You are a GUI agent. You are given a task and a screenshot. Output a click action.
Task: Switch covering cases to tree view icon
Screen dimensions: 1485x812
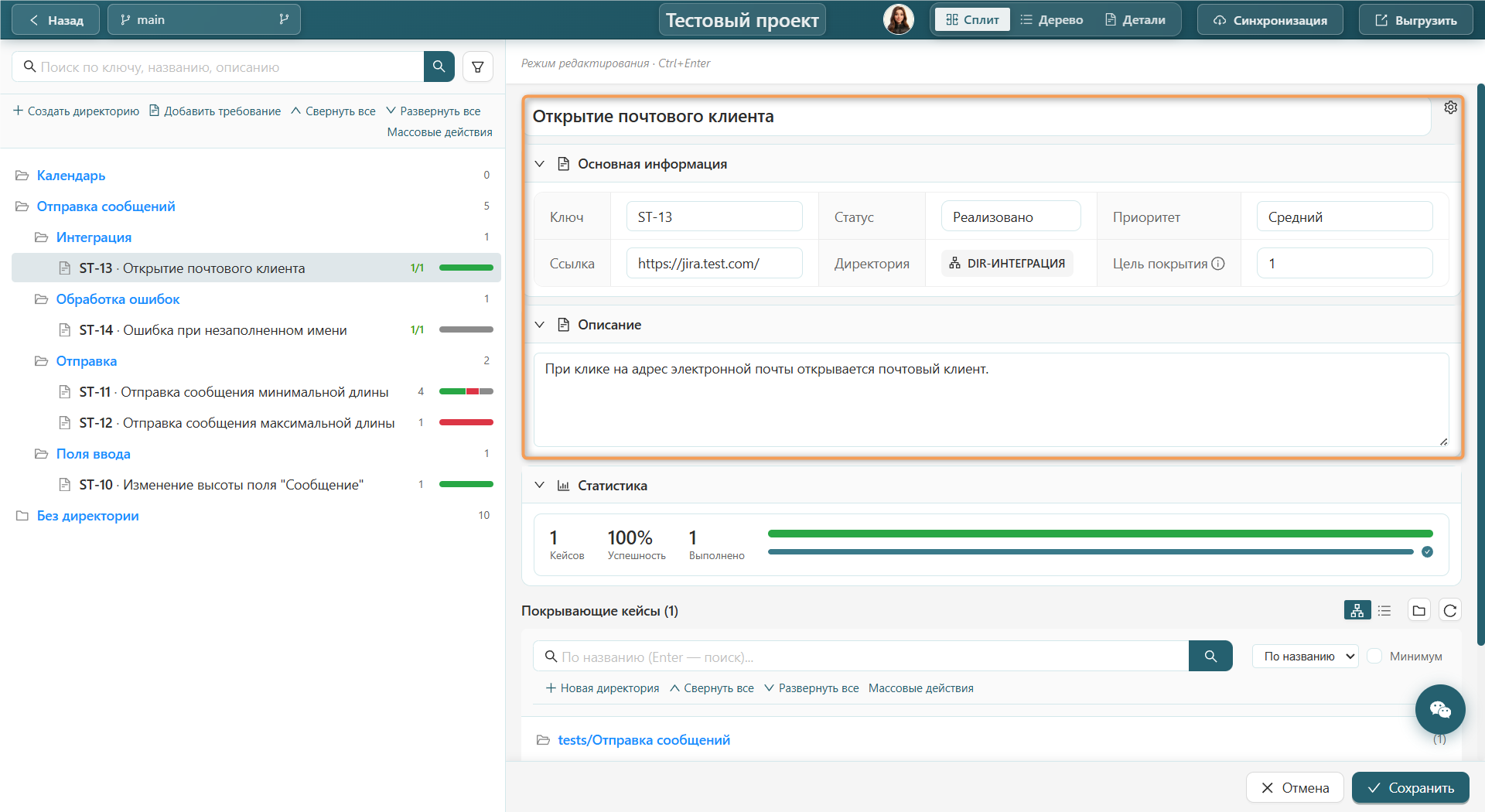(1357, 610)
